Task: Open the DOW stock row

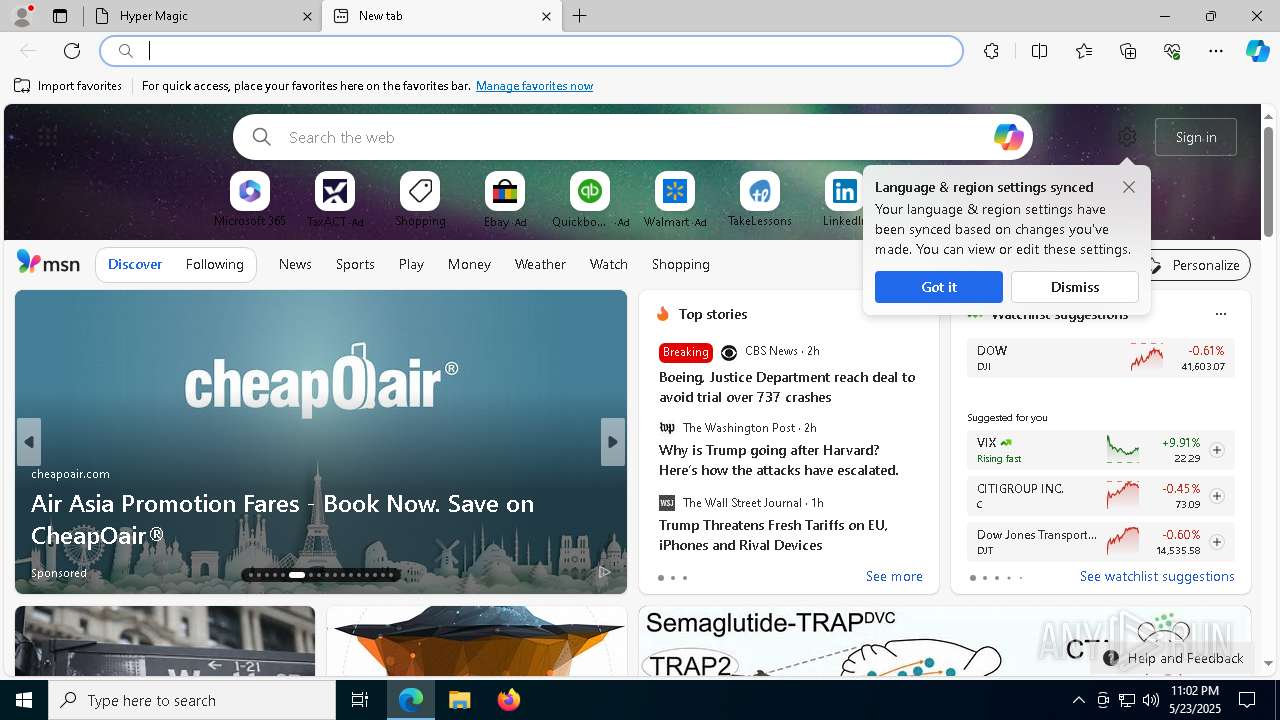Action: click(x=1100, y=358)
